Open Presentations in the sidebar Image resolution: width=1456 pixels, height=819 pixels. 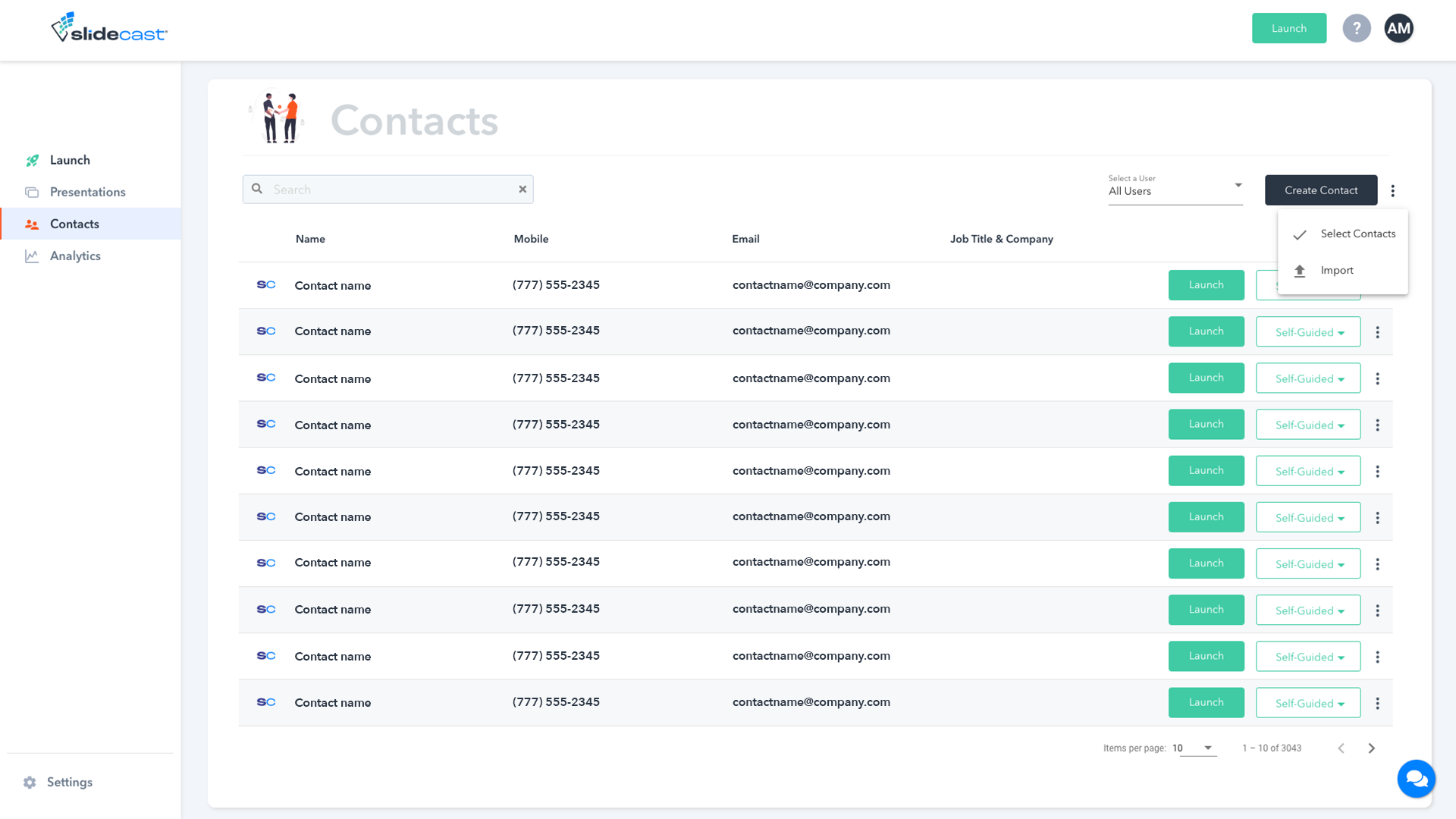click(87, 192)
